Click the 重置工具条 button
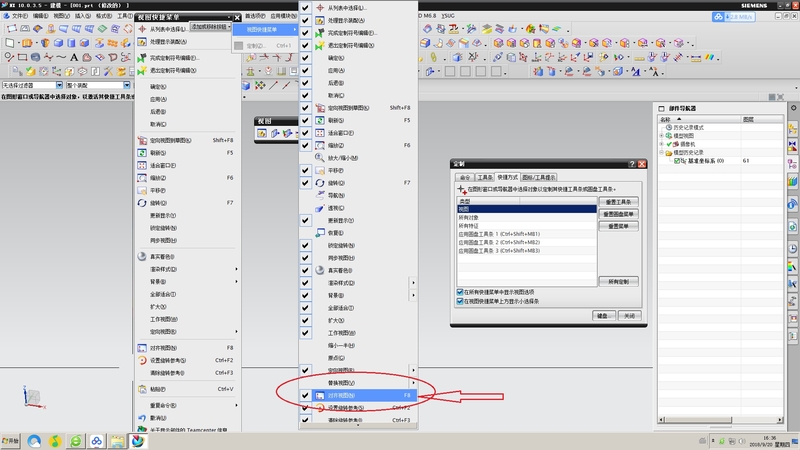The image size is (800, 450). click(618, 201)
